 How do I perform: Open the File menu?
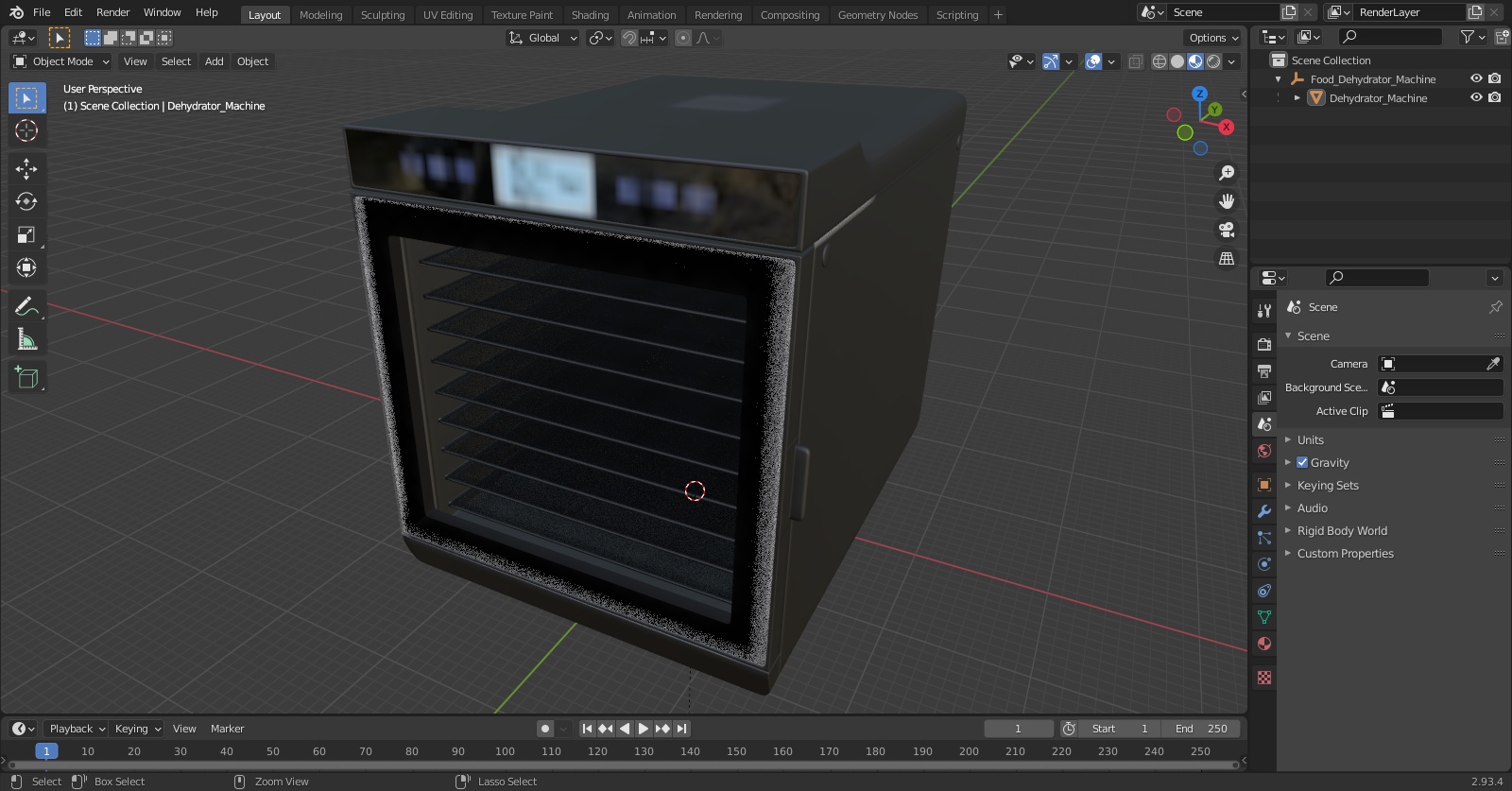pyautogui.click(x=42, y=12)
